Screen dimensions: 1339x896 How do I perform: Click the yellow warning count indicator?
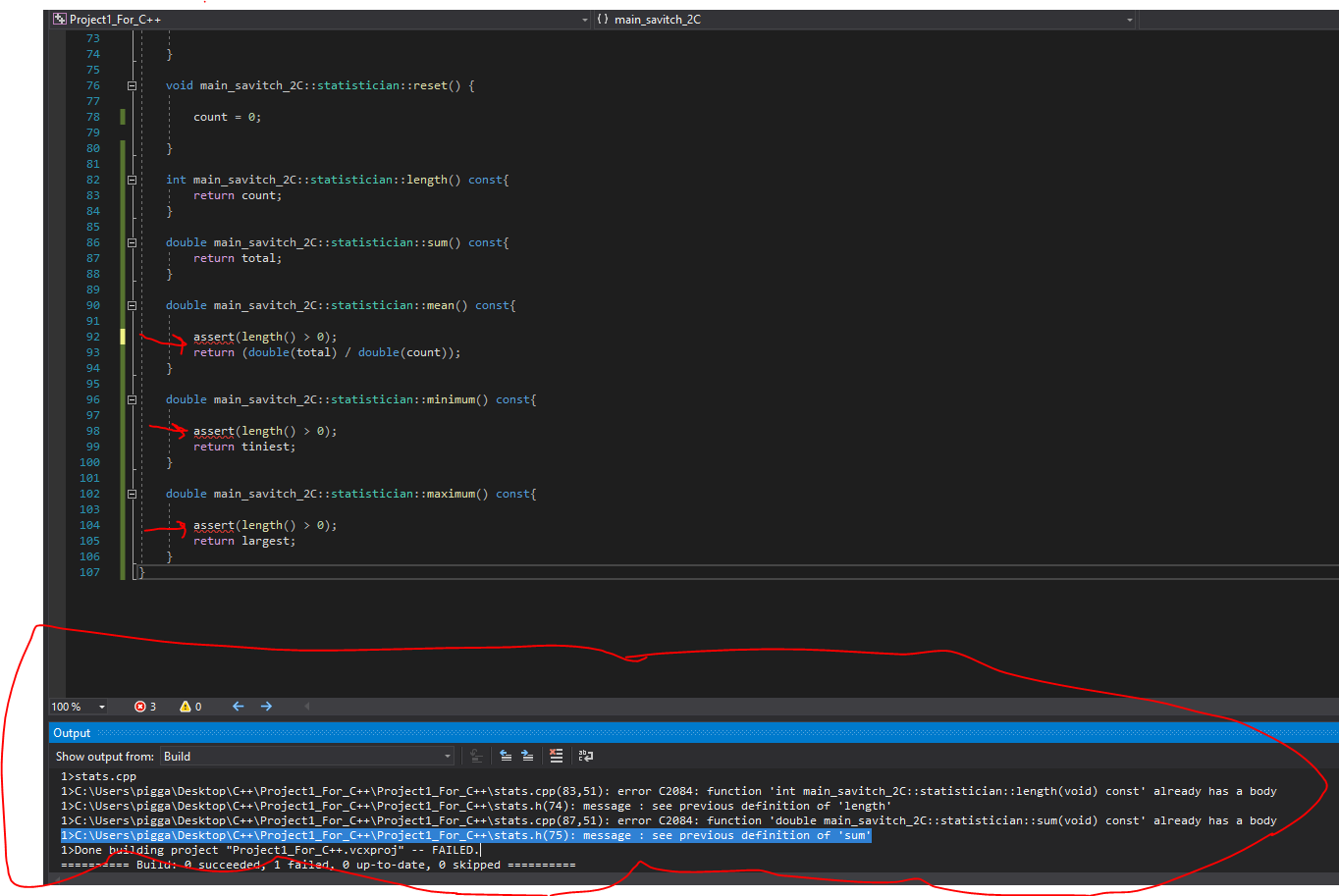coord(190,707)
